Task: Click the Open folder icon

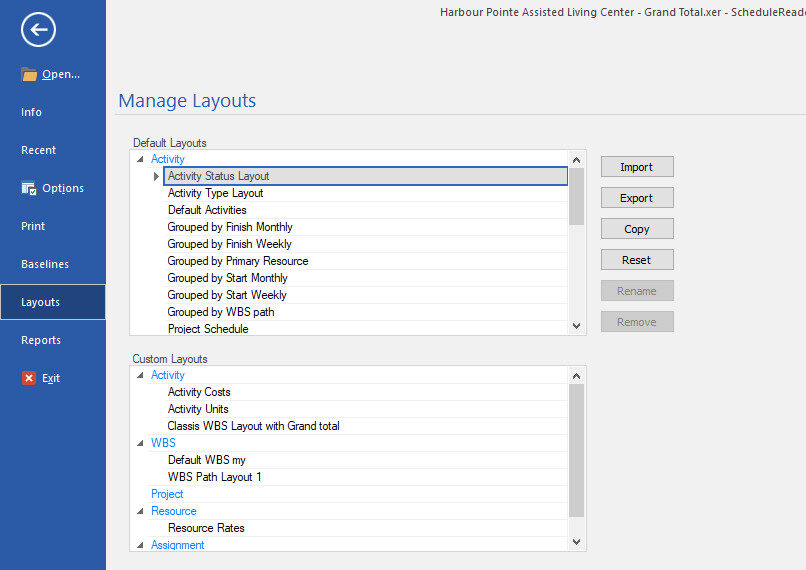Action: [29, 75]
